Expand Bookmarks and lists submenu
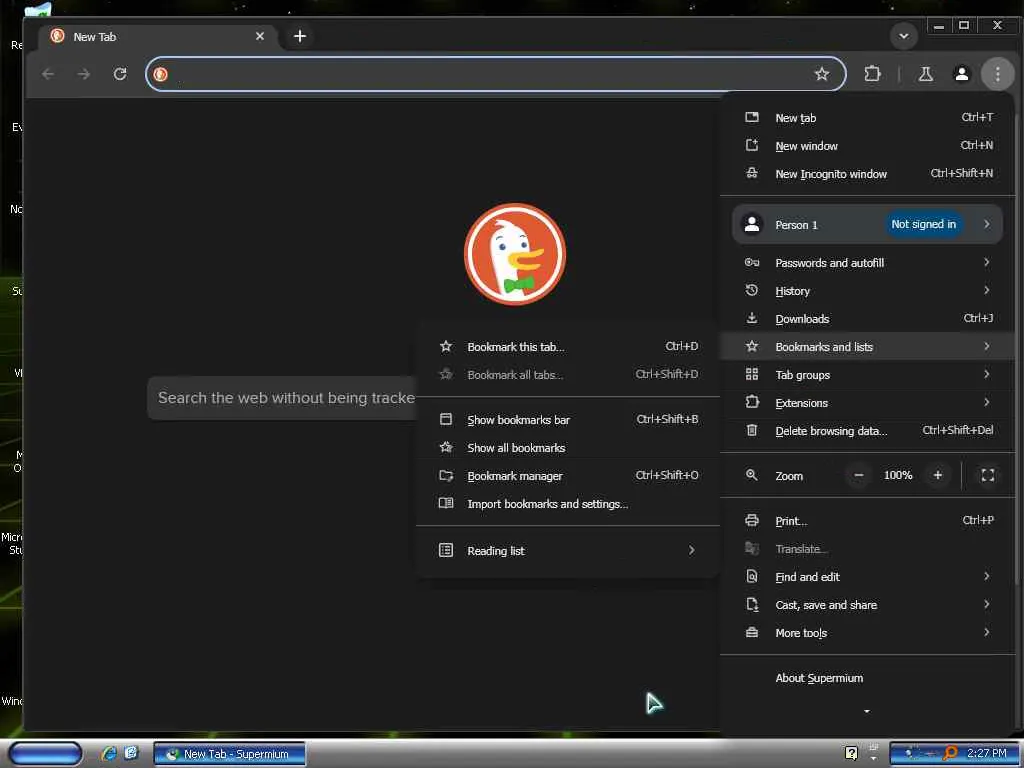1024x768 pixels. coord(868,347)
